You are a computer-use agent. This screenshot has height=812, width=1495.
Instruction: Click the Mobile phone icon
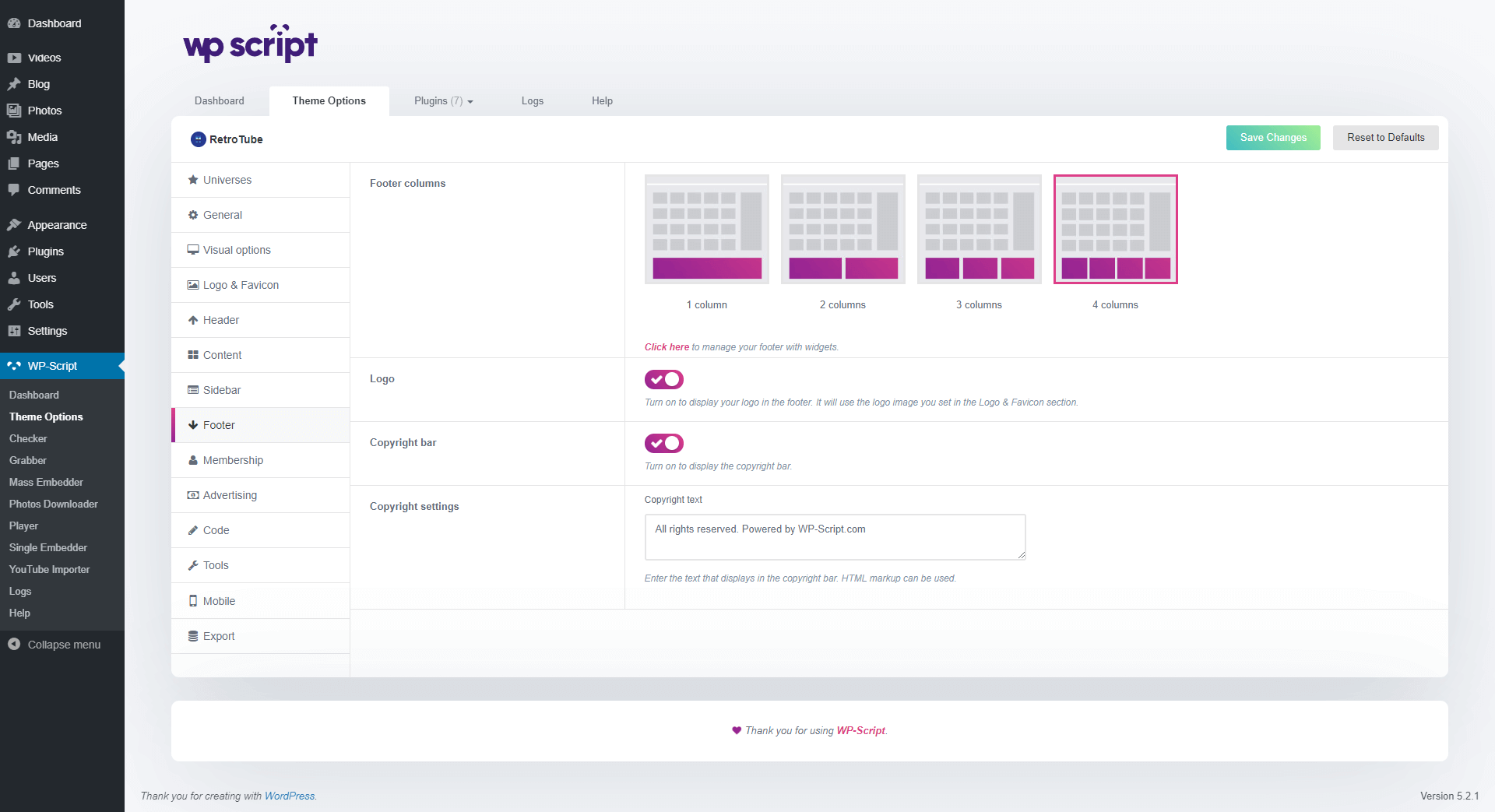tap(193, 601)
